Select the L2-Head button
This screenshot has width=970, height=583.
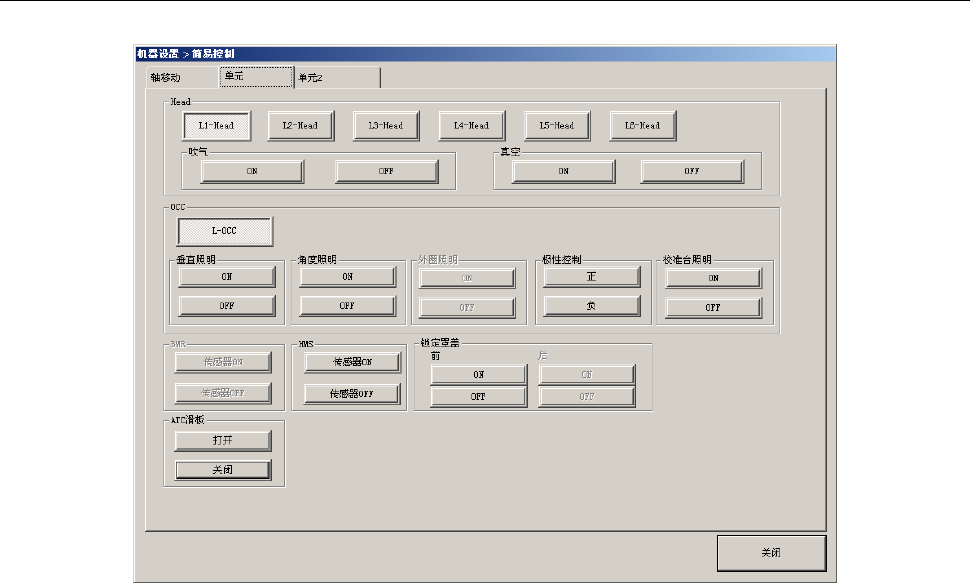click(300, 125)
